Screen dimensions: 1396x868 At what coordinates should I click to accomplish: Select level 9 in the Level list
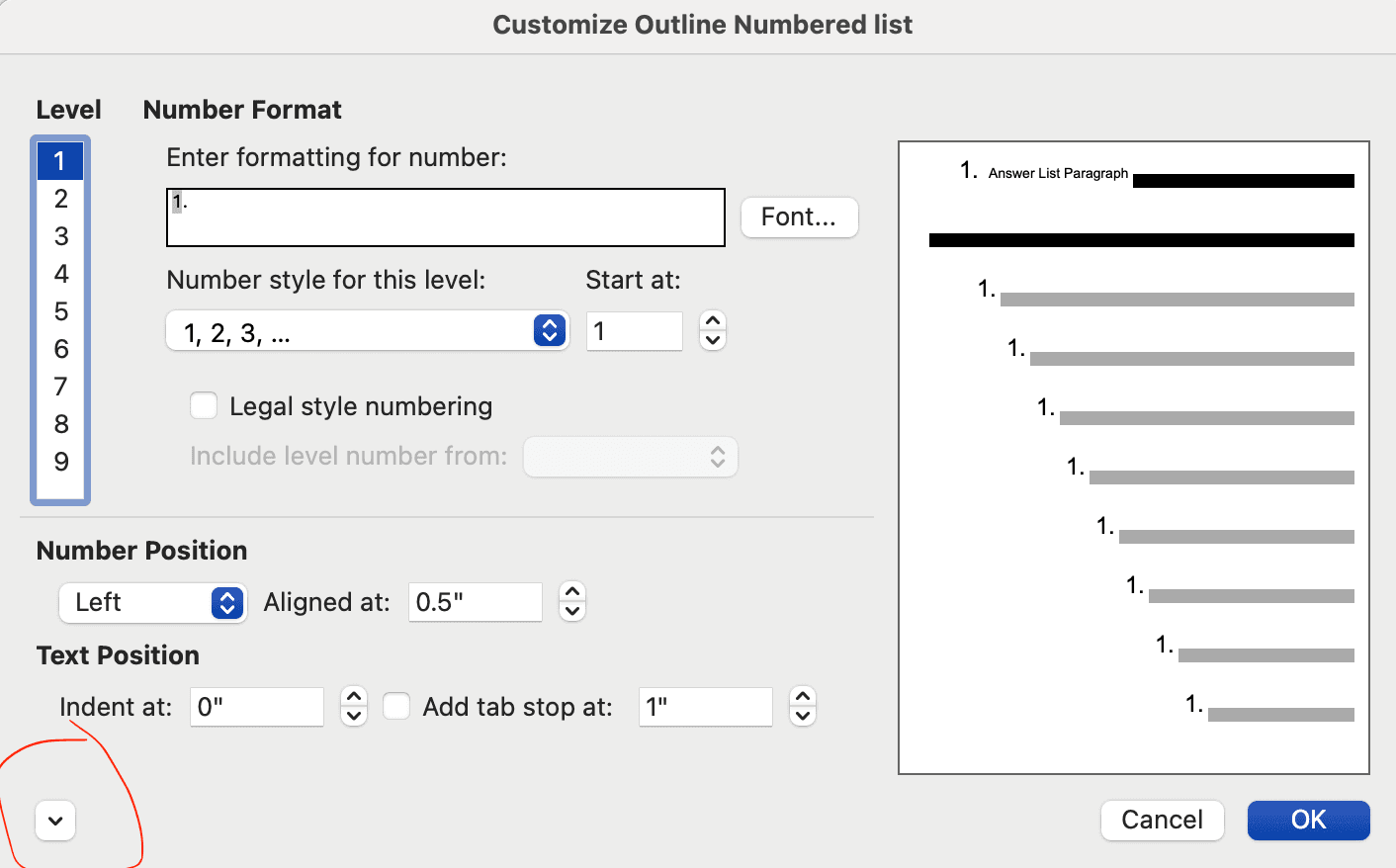pyautogui.click(x=60, y=462)
